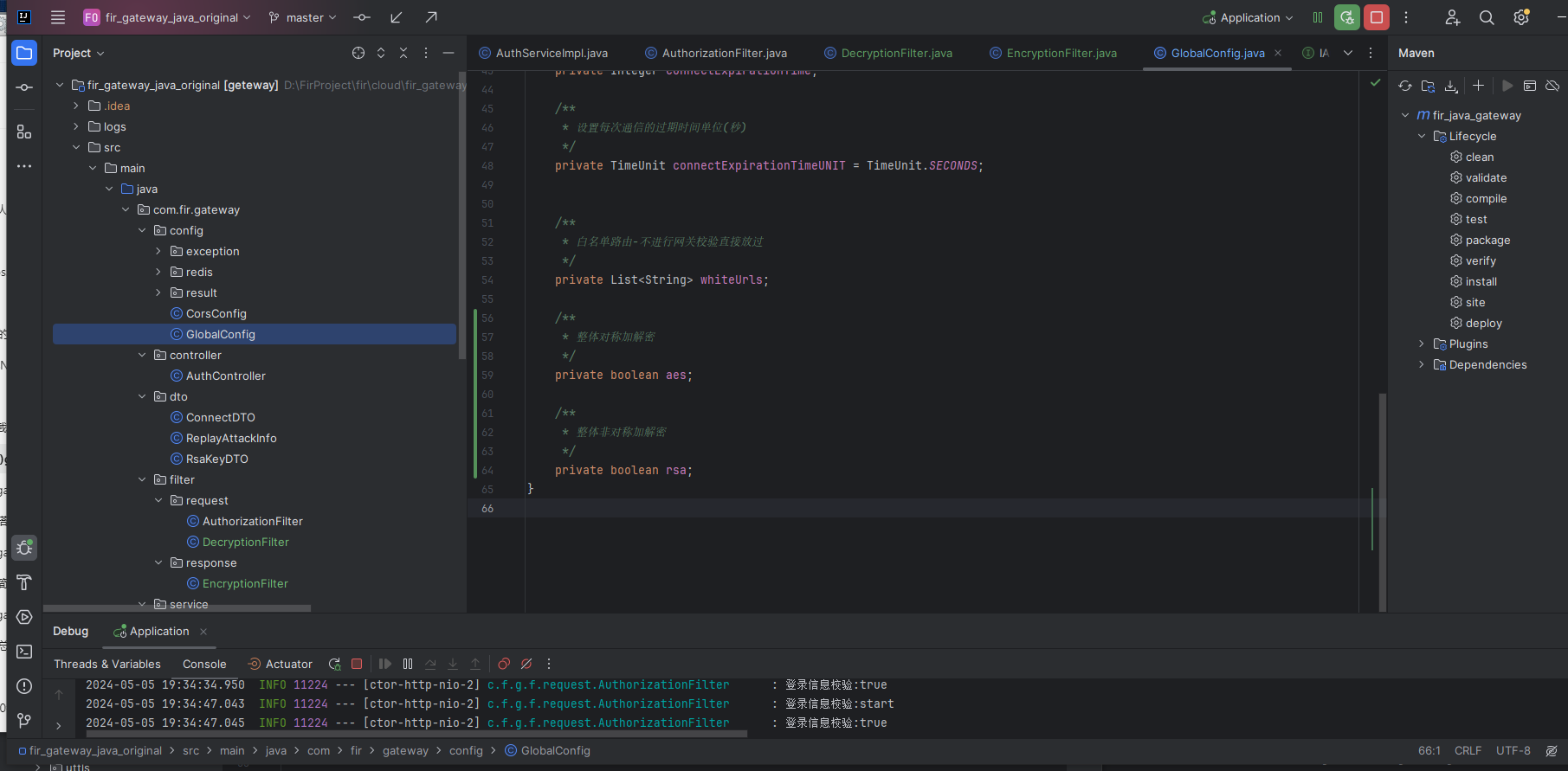Expand the logs folder
Screen dimensions: 1568x771
tap(76, 126)
